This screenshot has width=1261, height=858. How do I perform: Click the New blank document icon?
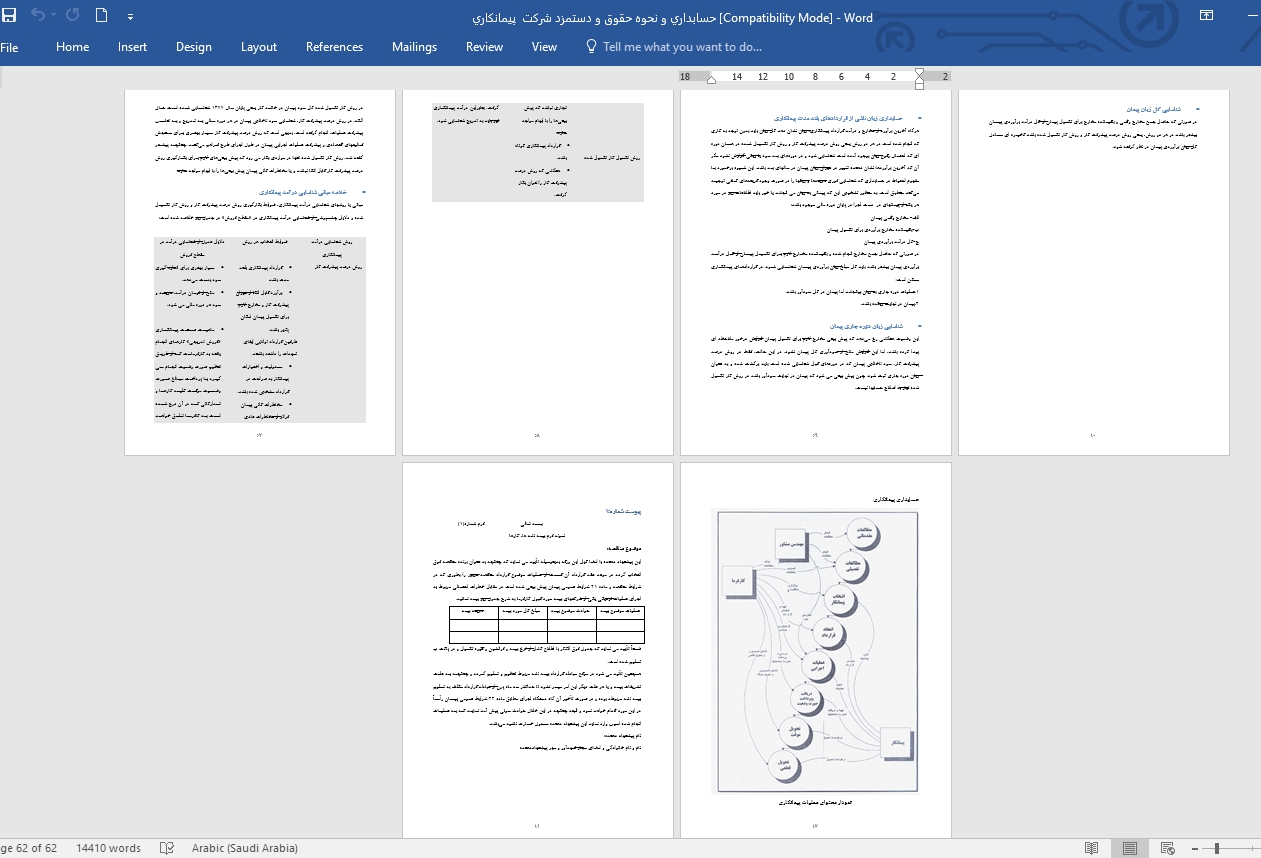coord(102,15)
